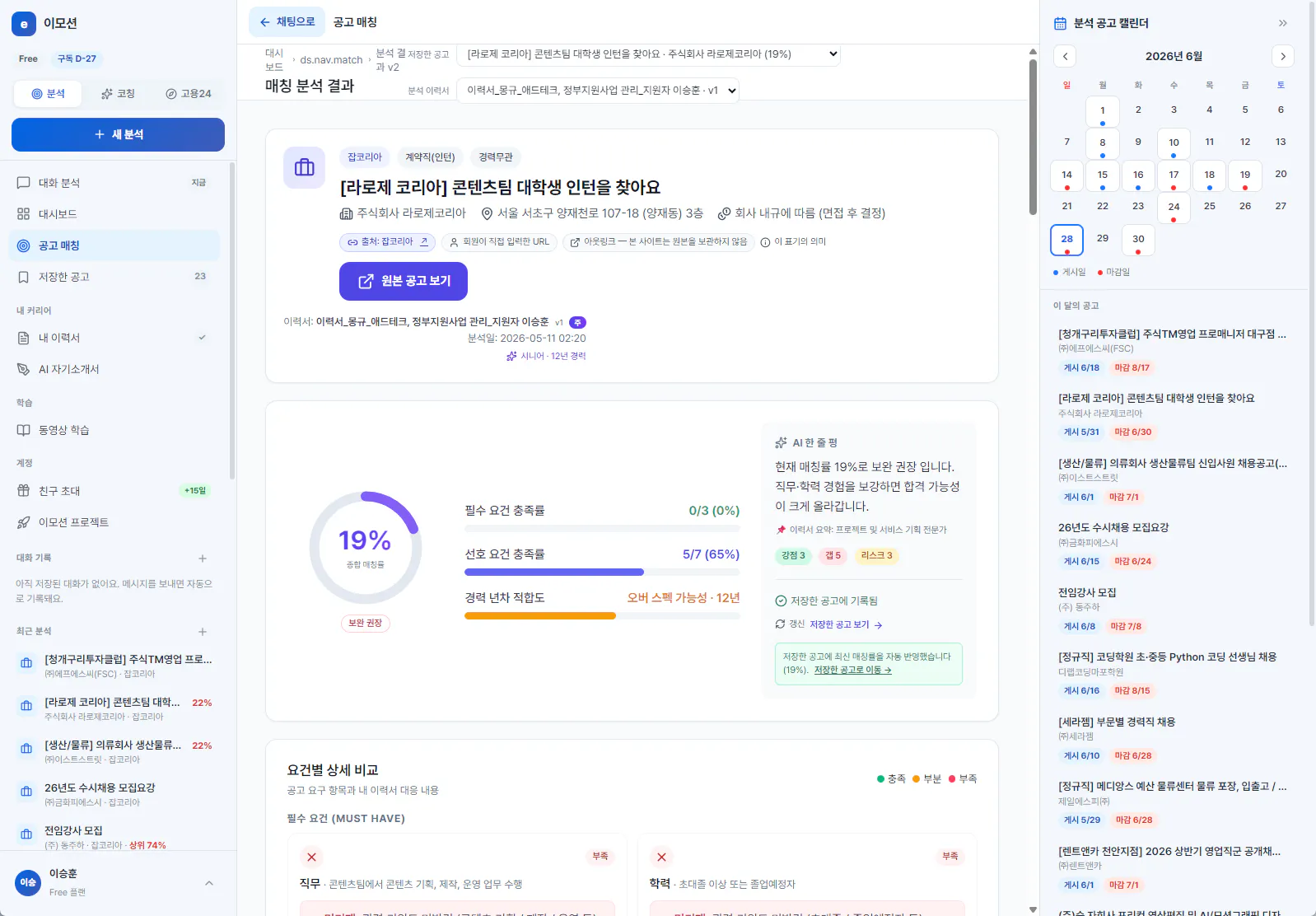
Task: Go to next month in calendar
Action: [1283, 56]
